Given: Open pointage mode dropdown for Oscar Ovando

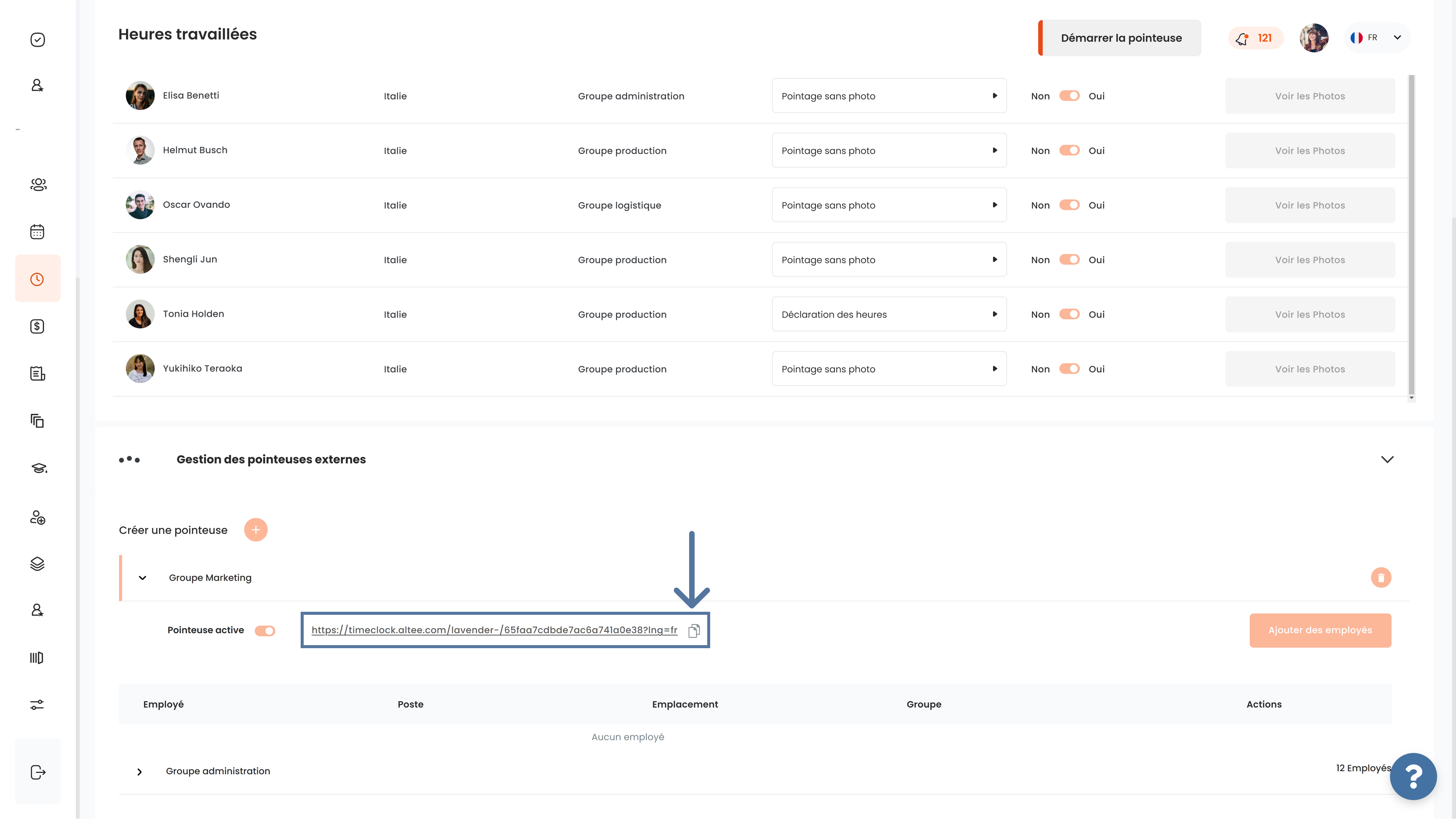Looking at the screenshot, I should [889, 205].
